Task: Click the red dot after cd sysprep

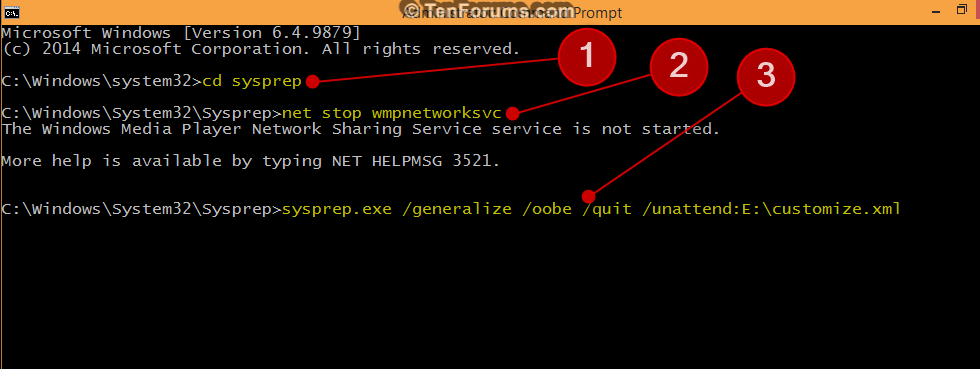Action: pyautogui.click(x=313, y=81)
